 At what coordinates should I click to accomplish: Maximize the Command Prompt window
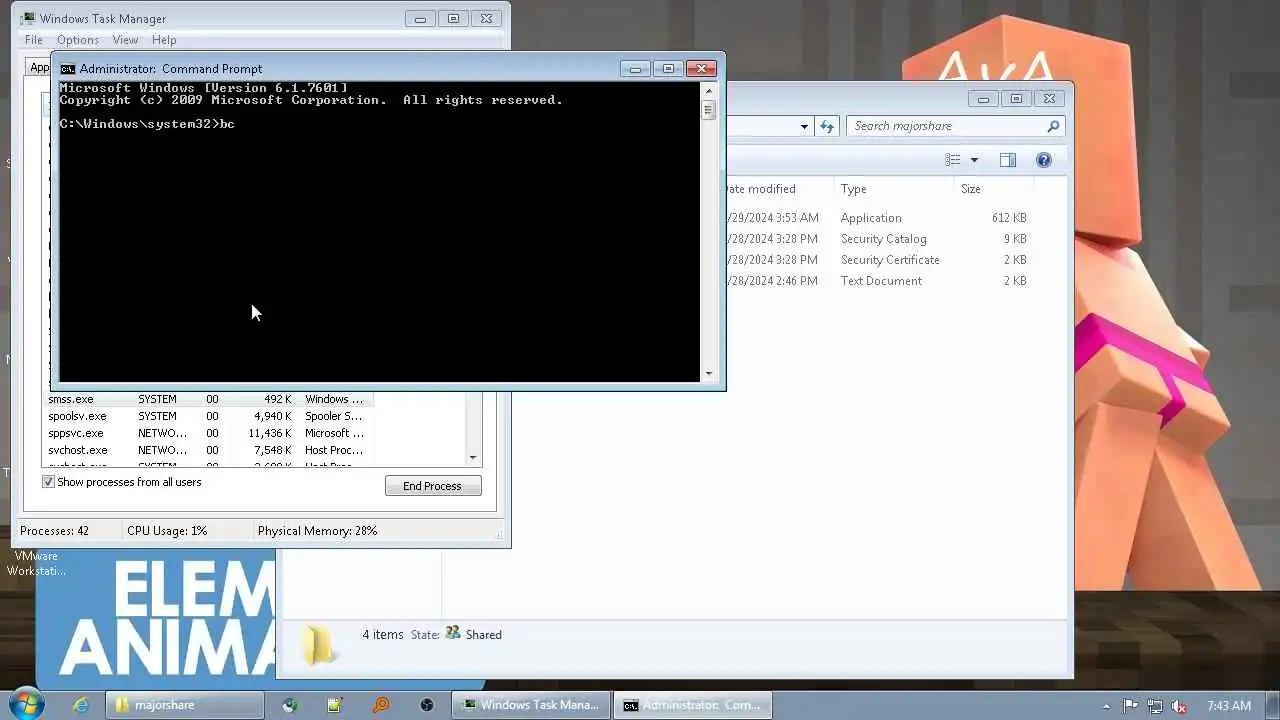pyautogui.click(x=668, y=69)
